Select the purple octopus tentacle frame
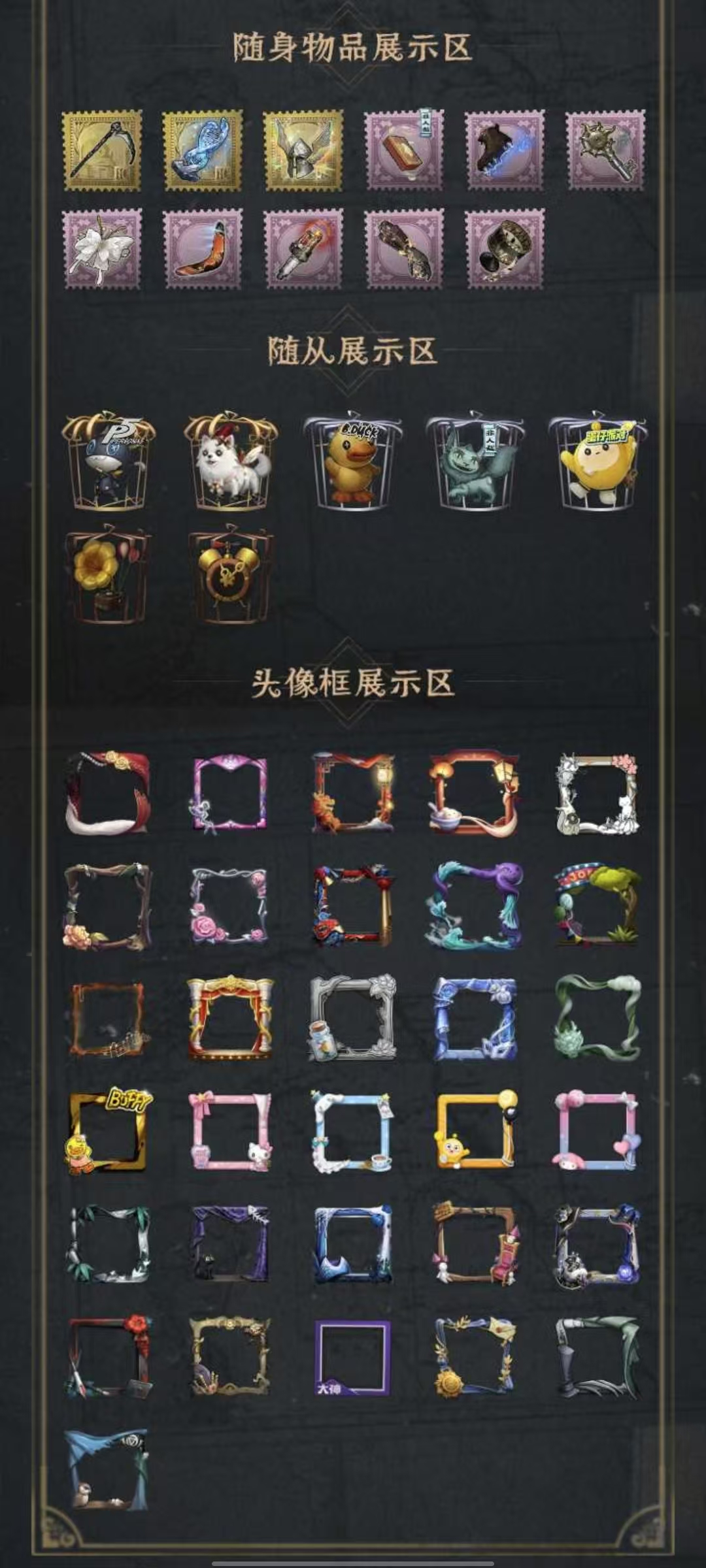This screenshot has width=706, height=1568. 475,906
